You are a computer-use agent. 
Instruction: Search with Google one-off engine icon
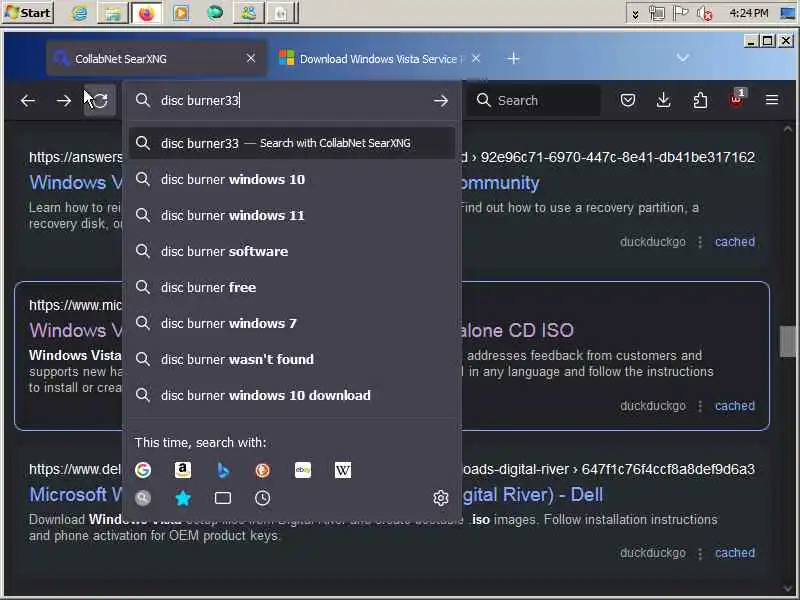tap(143, 470)
